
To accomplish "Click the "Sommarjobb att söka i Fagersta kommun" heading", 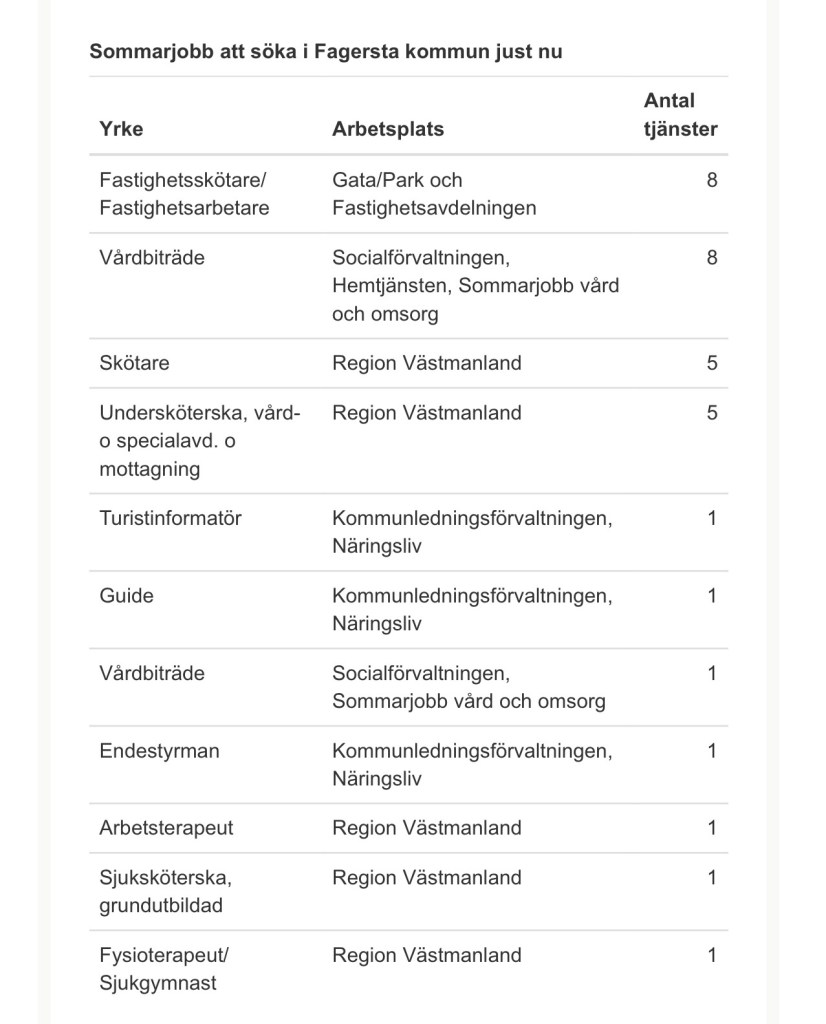I will click(326, 51).
